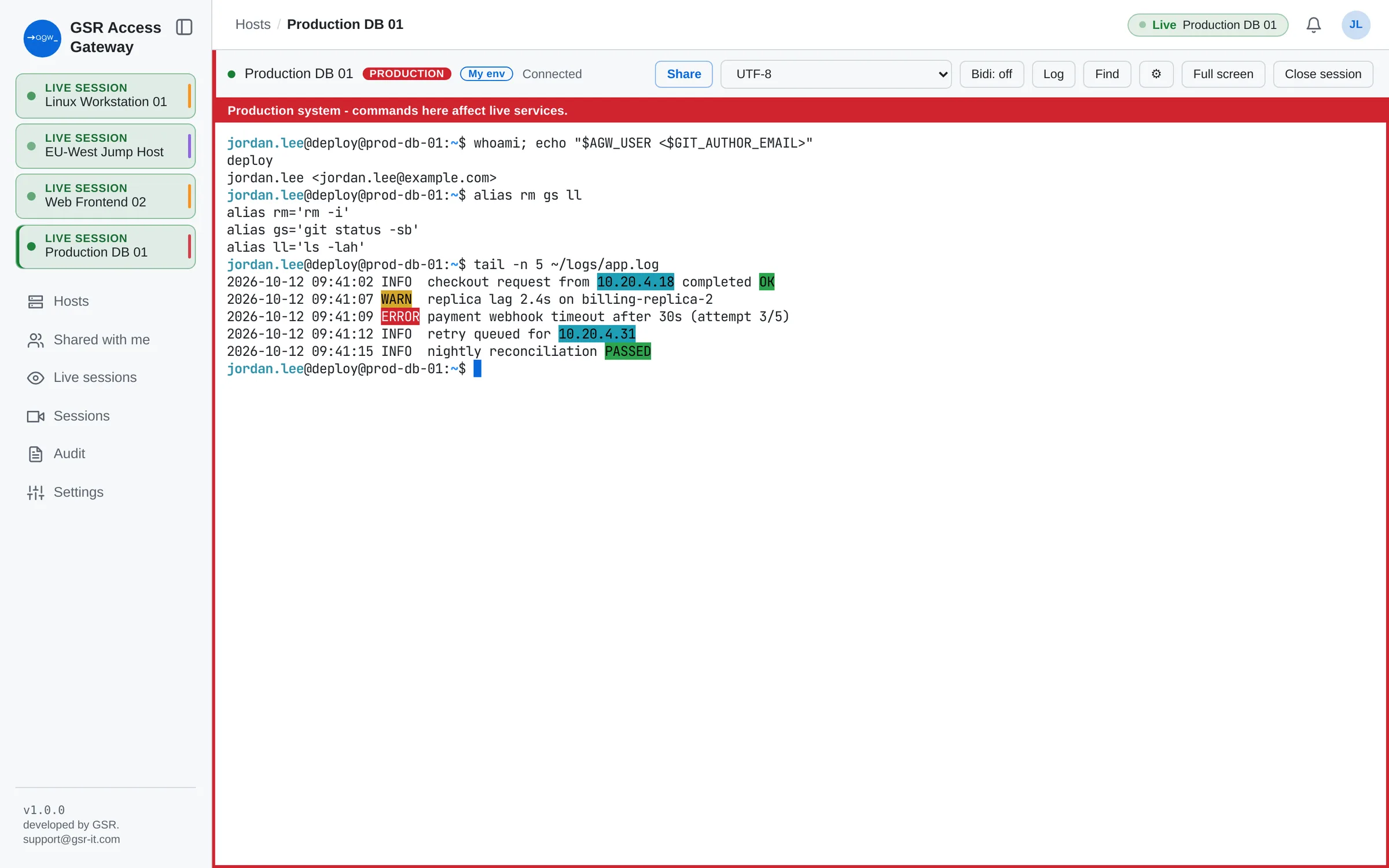Click the terminal cursor at prompt
This screenshot has height=868, width=1389.
tap(477, 369)
